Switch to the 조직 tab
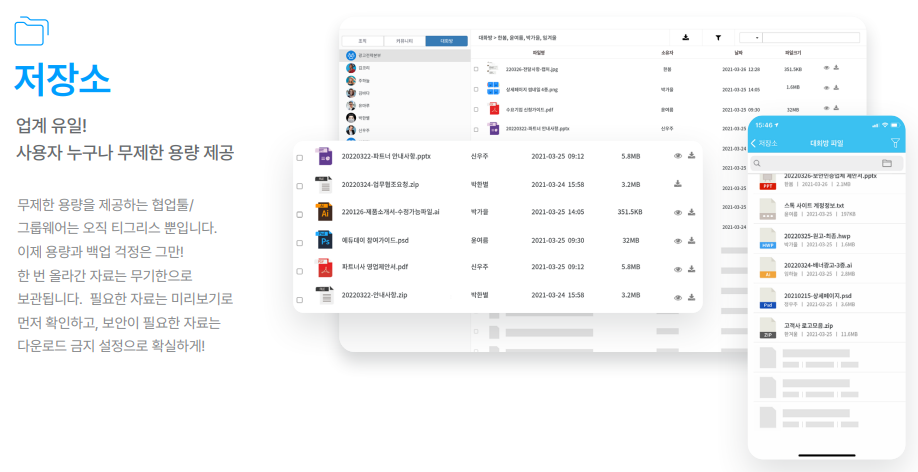 click(x=362, y=41)
